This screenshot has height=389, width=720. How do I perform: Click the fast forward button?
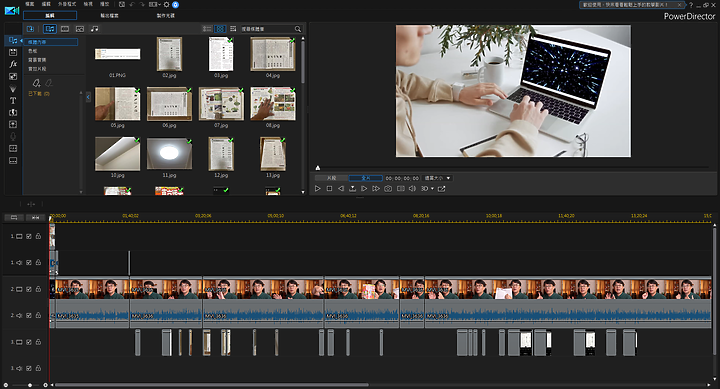(x=376, y=189)
